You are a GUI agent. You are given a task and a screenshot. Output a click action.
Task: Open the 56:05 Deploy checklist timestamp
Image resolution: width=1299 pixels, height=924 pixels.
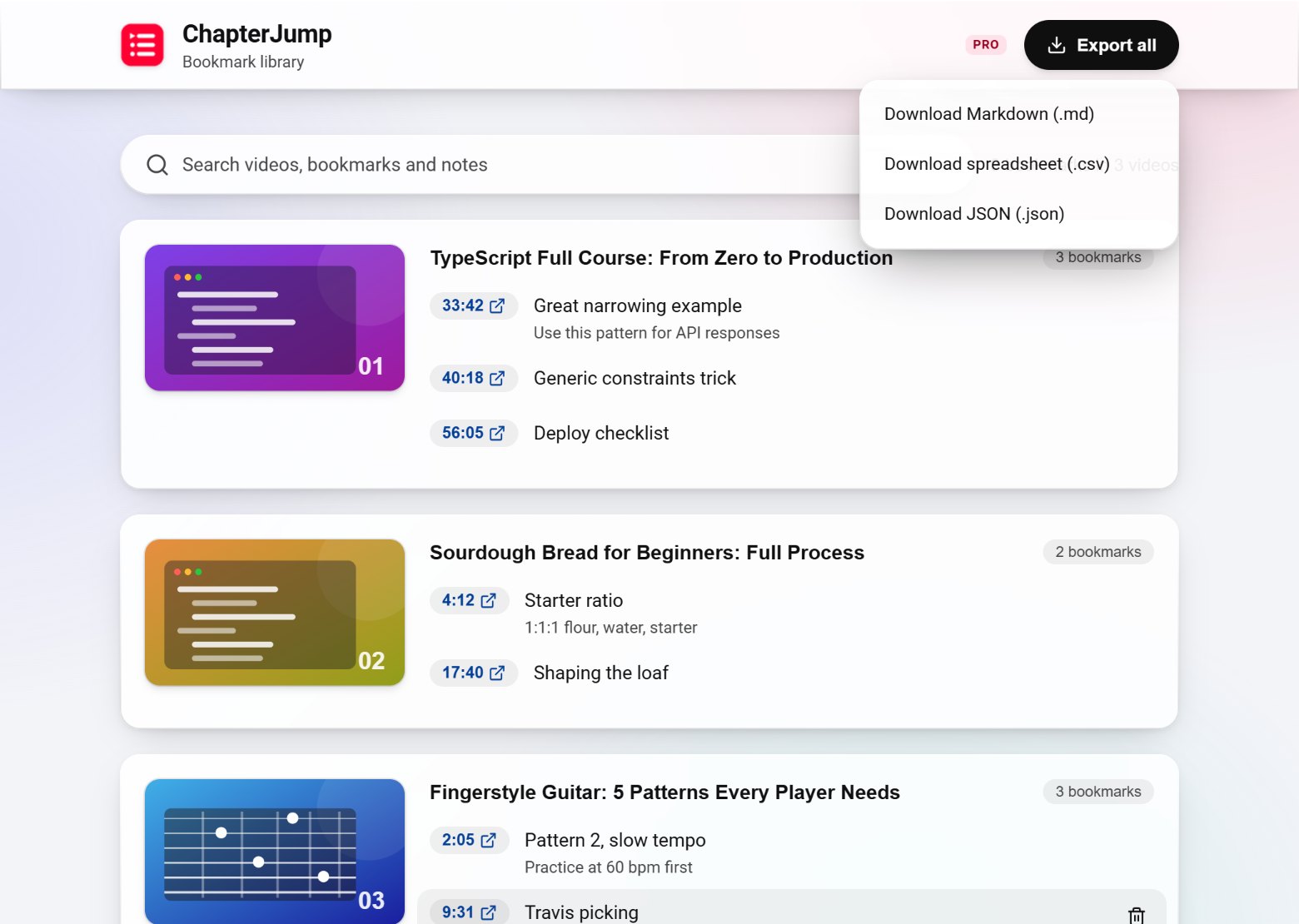[x=473, y=433]
